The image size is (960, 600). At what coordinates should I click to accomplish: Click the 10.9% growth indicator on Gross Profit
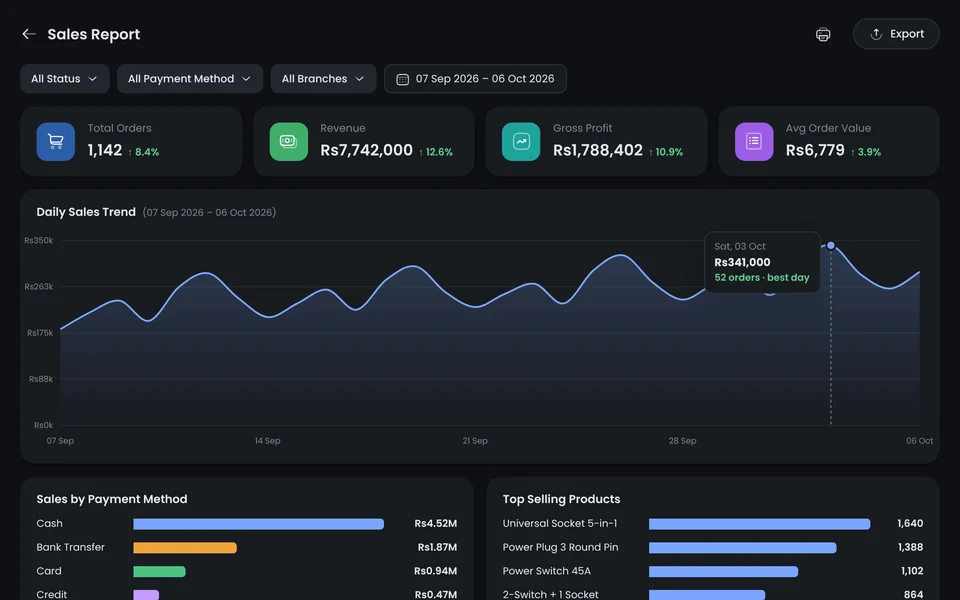point(666,152)
